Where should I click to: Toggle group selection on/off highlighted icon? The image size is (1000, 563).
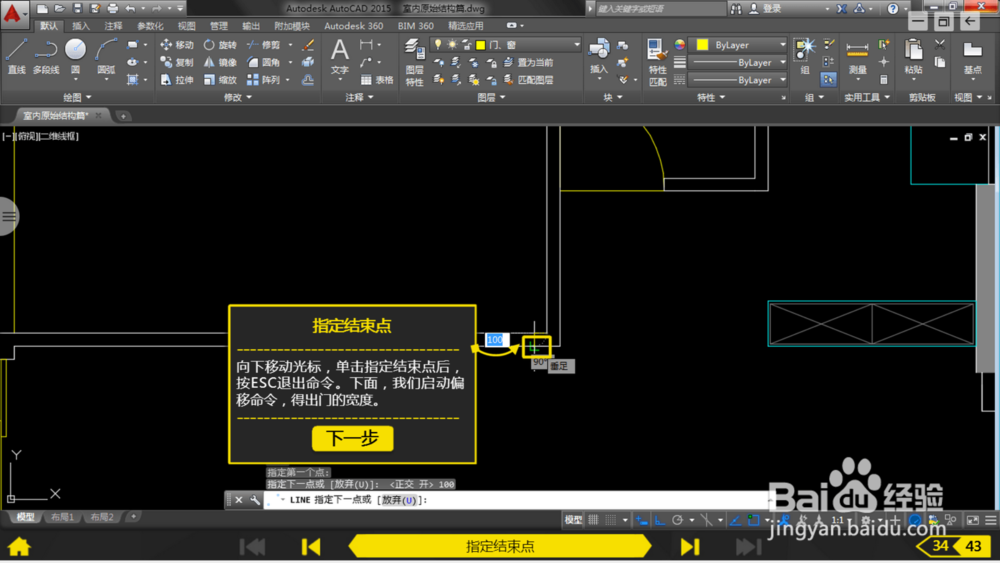(x=828, y=80)
